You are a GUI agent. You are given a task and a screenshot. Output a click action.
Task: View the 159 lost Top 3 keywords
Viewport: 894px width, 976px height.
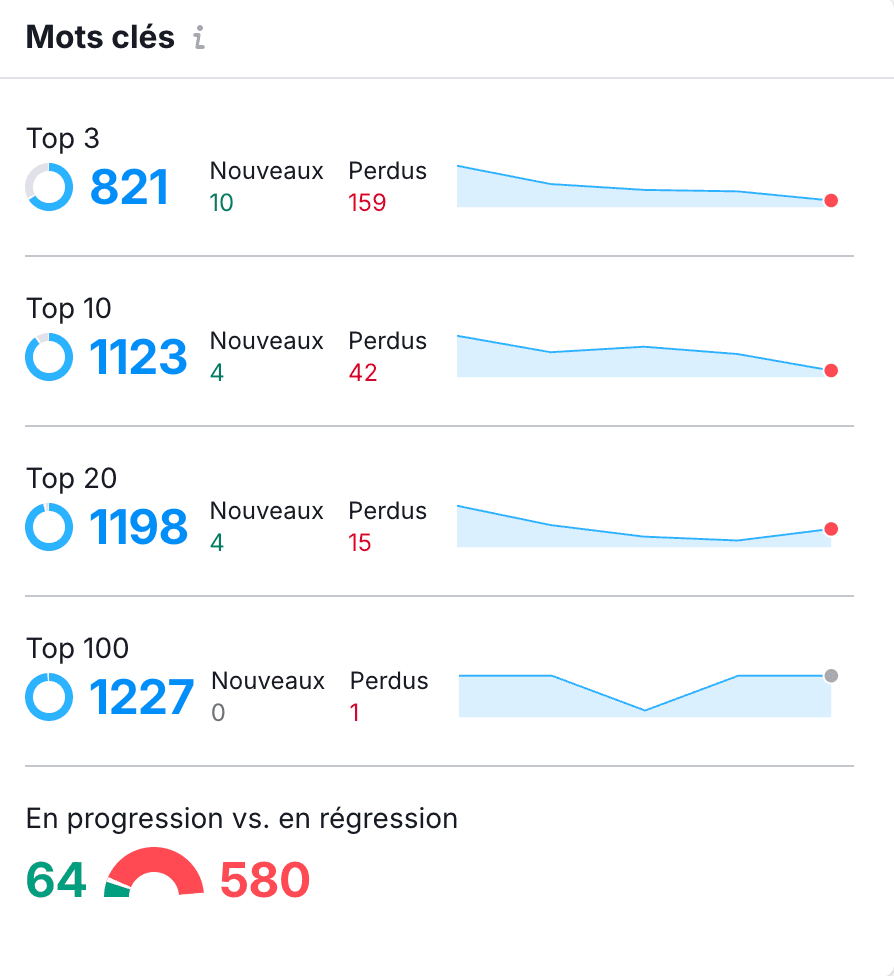point(367,203)
